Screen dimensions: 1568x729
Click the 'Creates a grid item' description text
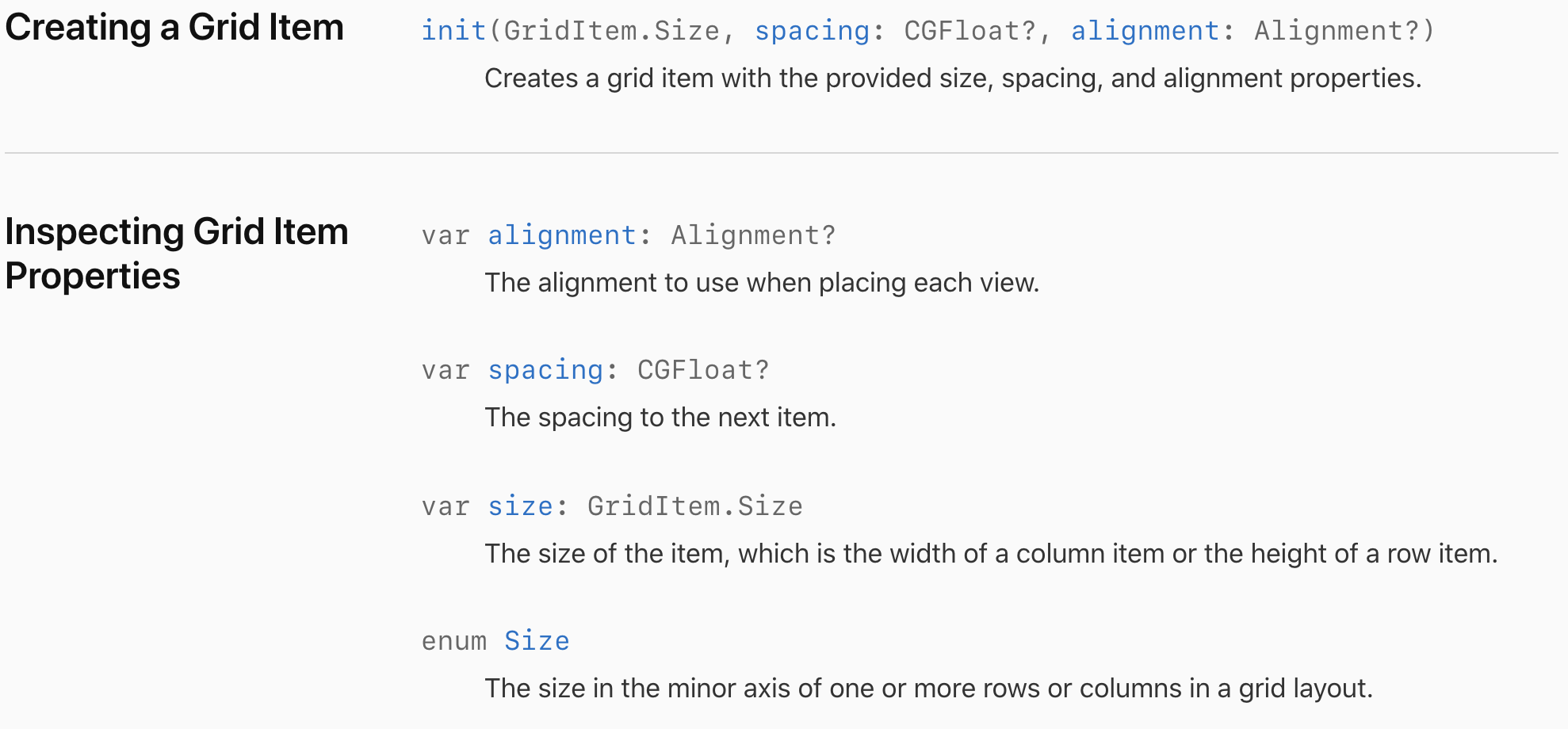(953, 78)
